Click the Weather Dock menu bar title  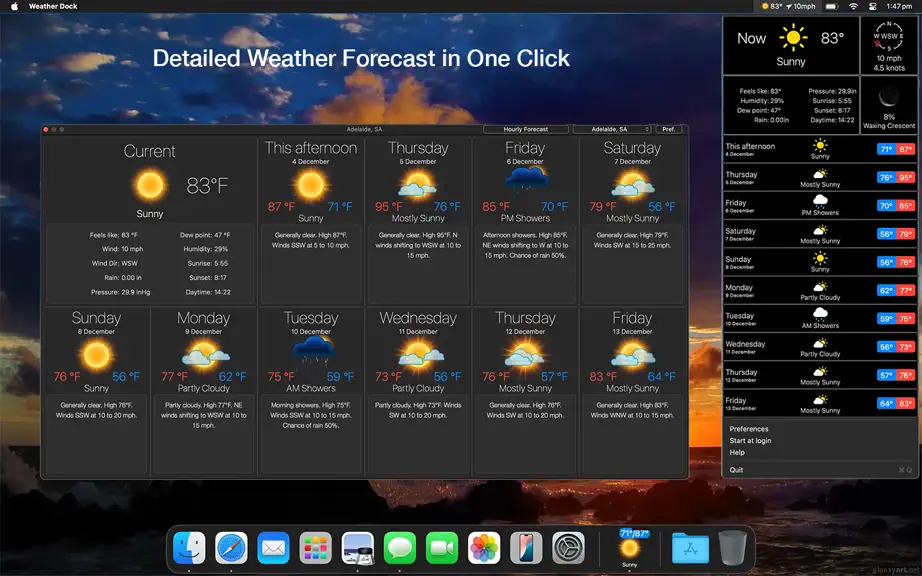click(x=53, y=6)
